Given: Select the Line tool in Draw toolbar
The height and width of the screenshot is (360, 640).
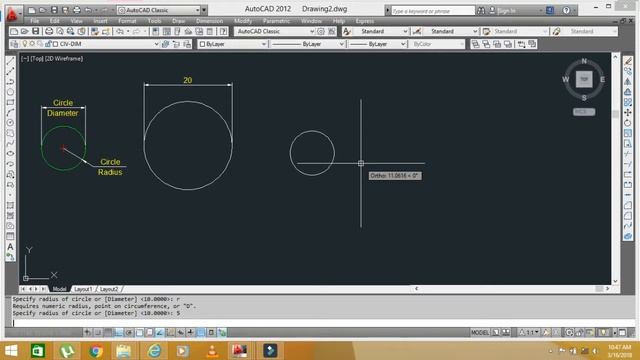Looking at the screenshot, I should (x=10, y=61).
